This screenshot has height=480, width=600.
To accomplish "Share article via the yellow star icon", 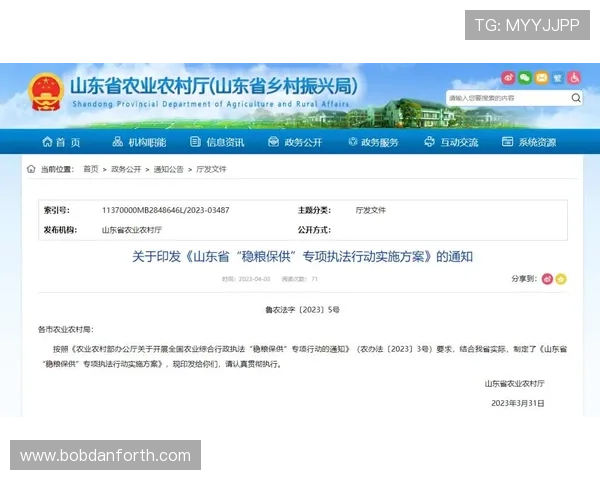I will tap(561, 279).
